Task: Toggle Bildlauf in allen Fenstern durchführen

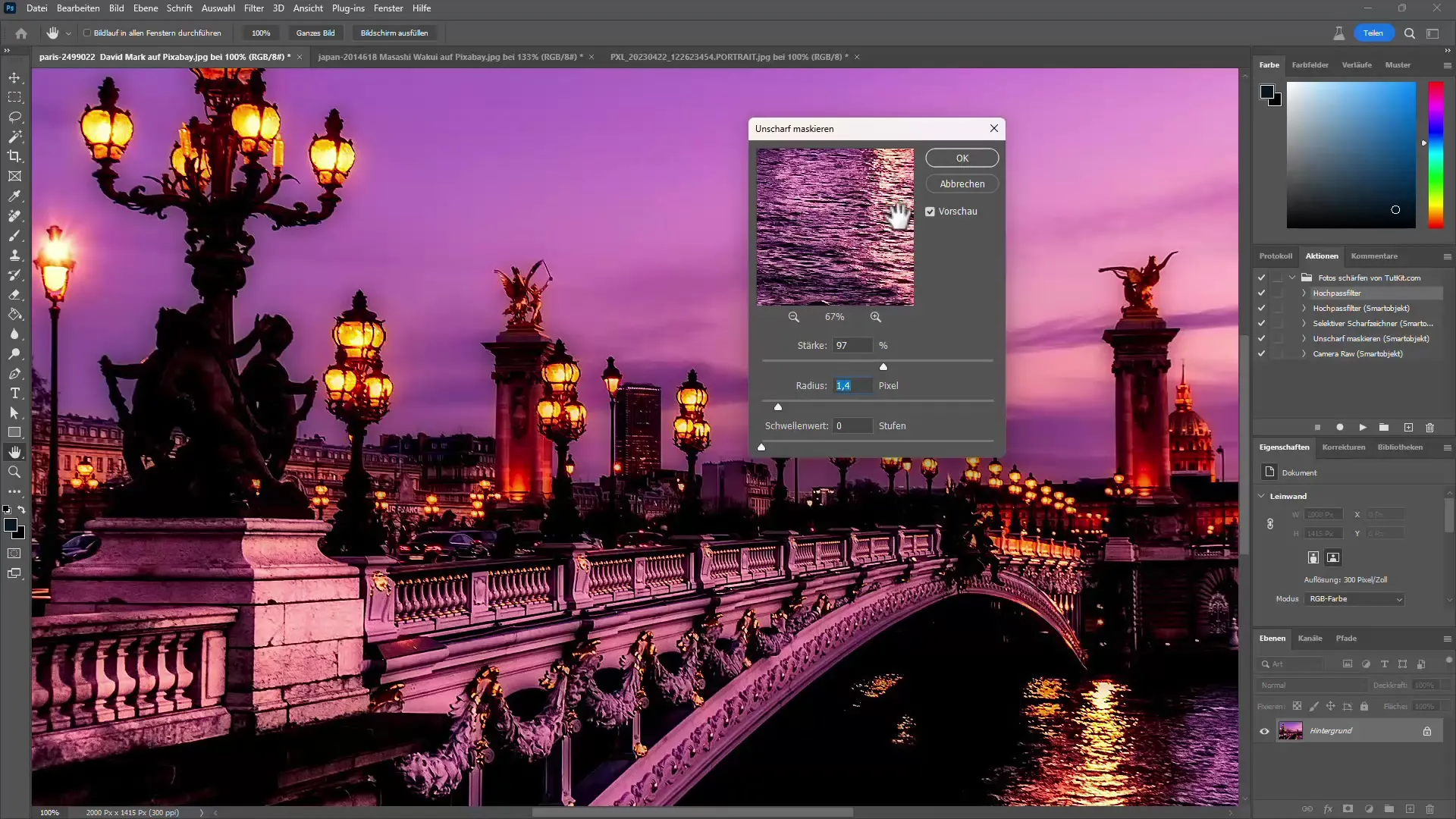Action: (87, 33)
